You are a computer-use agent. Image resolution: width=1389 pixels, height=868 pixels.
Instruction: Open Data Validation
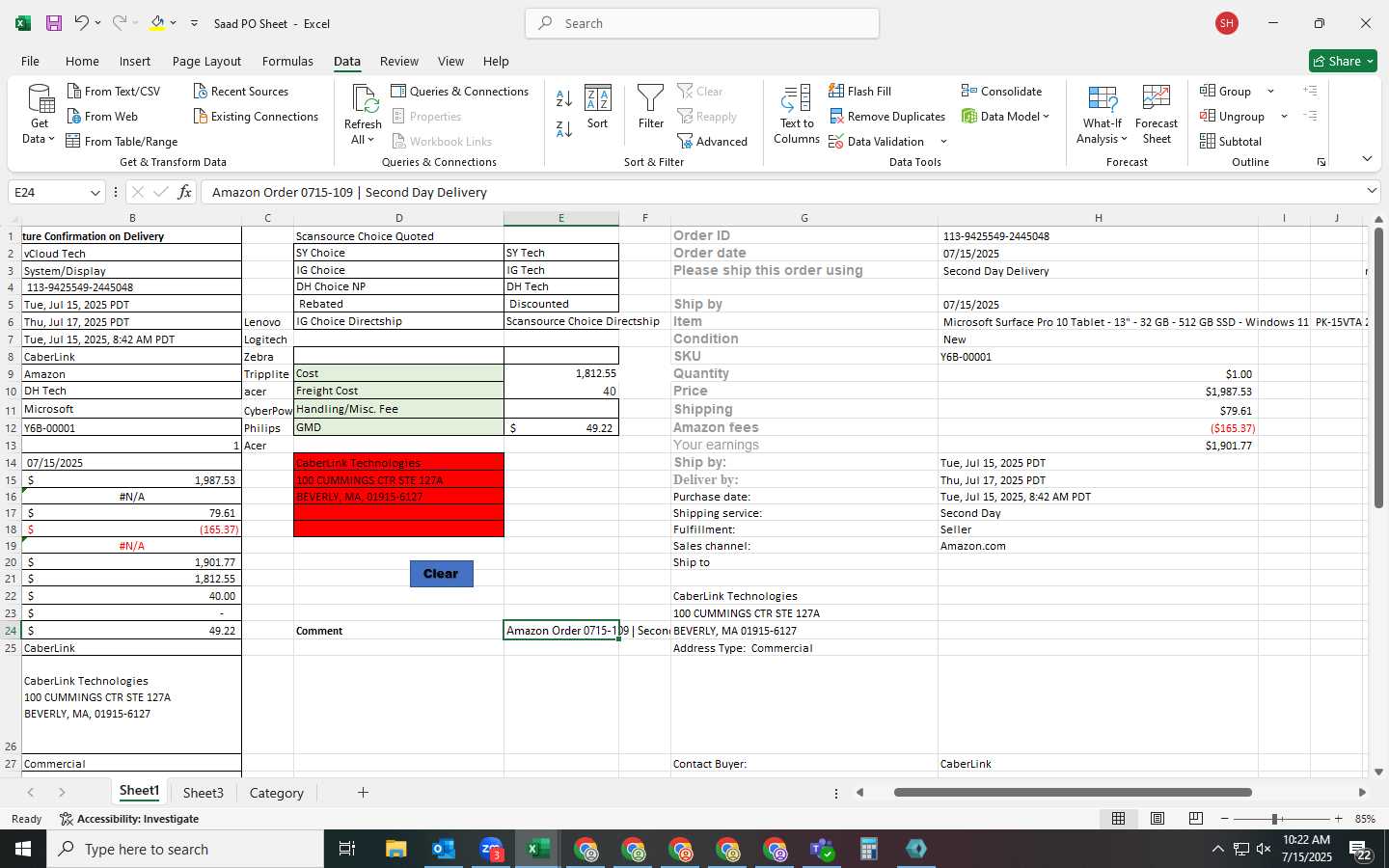877,141
